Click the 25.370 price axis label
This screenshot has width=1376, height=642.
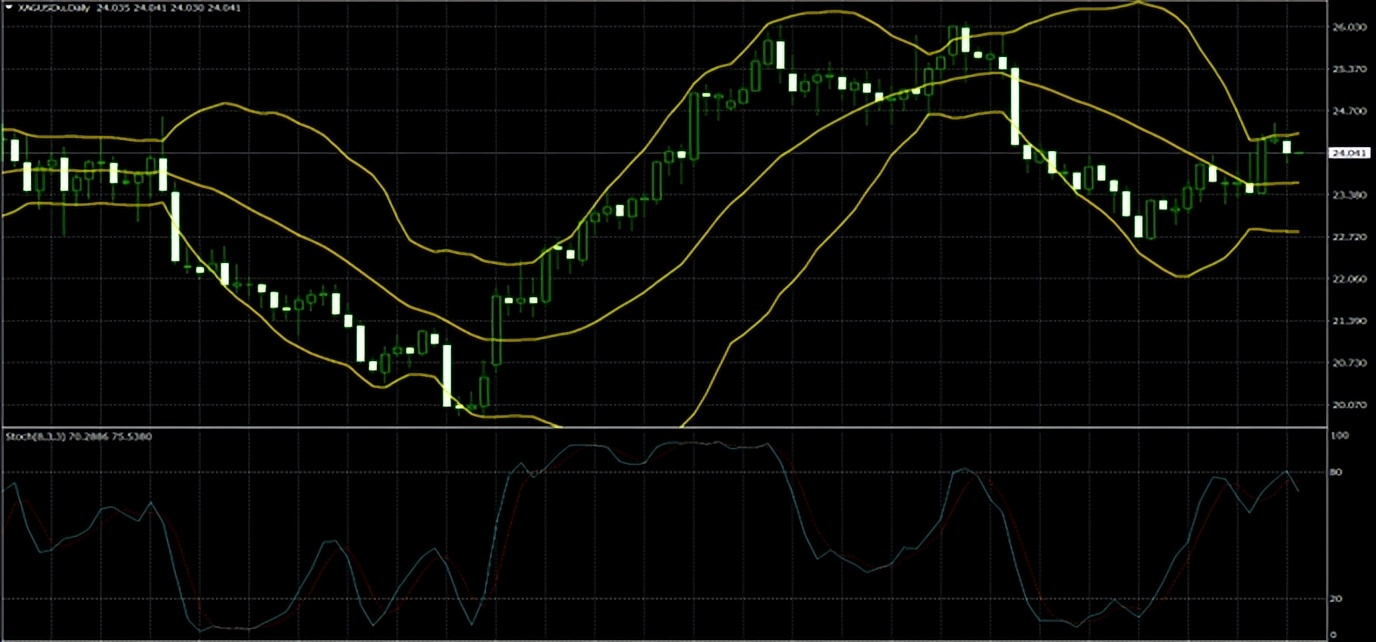[1349, 69]
